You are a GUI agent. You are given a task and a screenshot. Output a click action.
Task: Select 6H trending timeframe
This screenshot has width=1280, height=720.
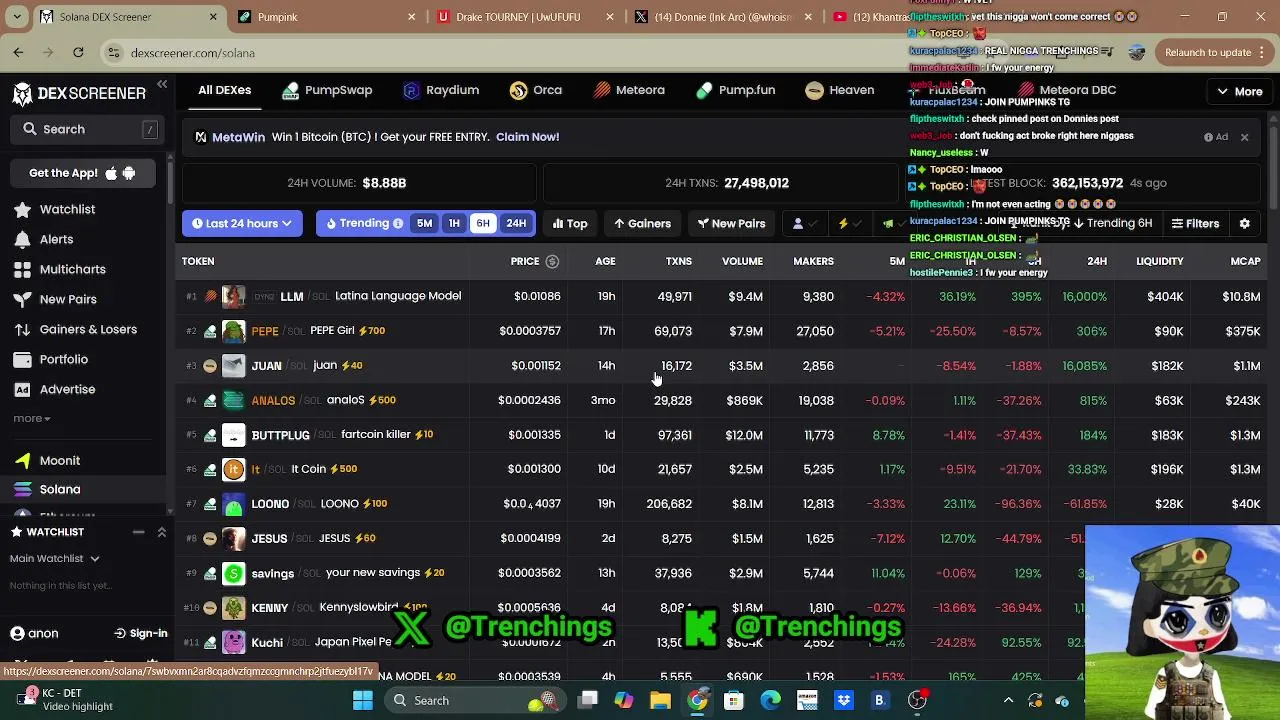[483, 224]
